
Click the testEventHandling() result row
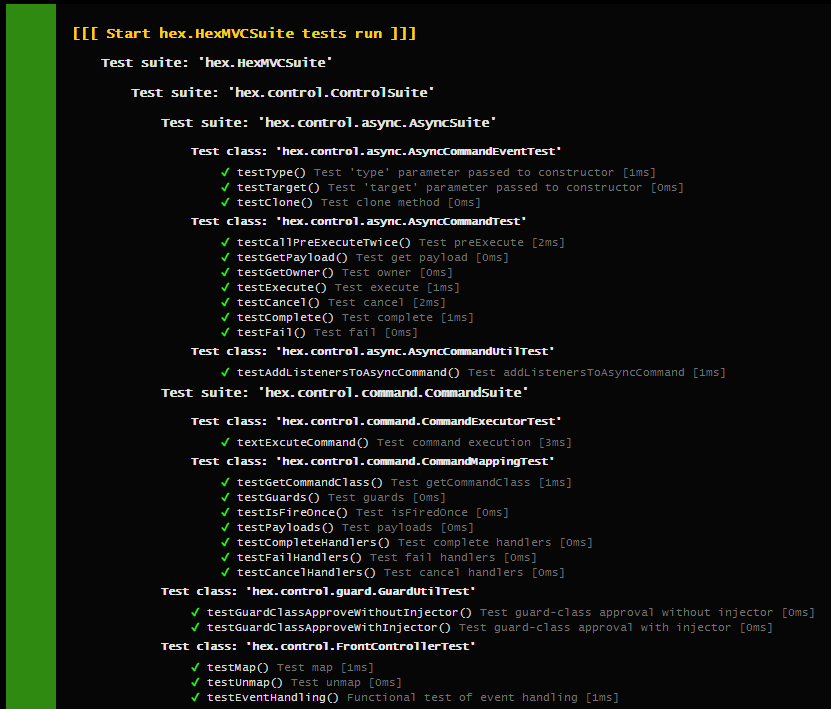tap(405, 697)
